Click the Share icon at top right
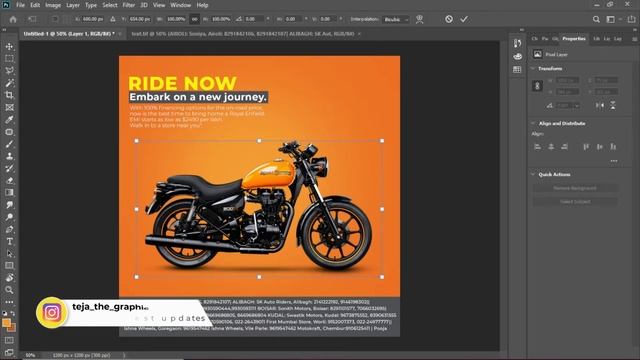The image size is (640, 360). point(631,19)
